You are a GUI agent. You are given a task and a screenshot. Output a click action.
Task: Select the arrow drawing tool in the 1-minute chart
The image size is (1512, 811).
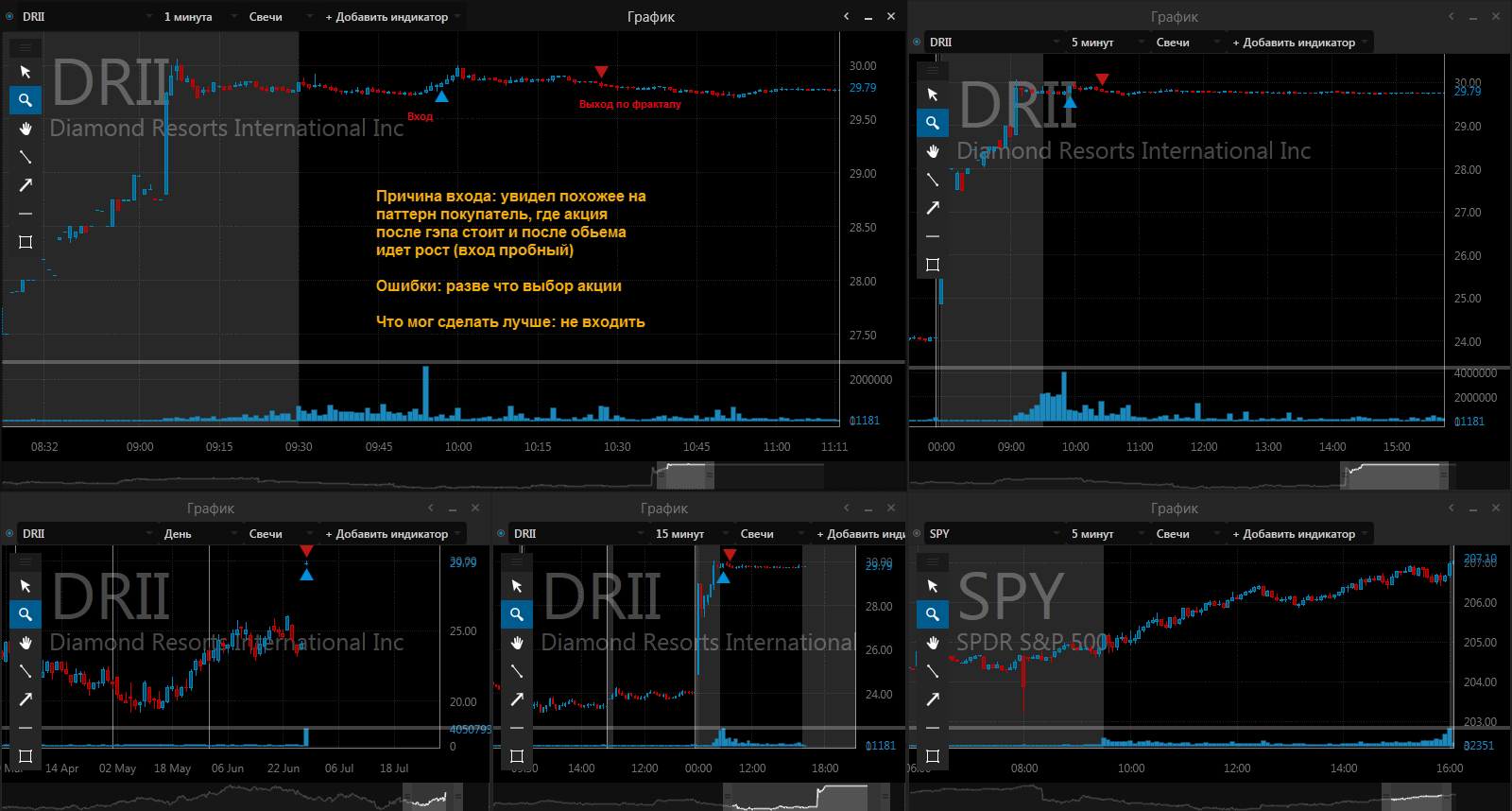26,185
